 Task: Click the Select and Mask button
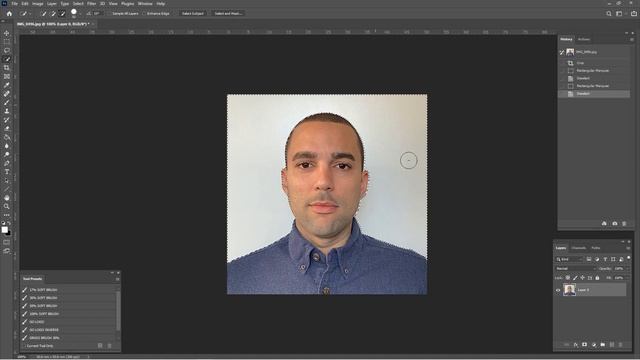228,13
